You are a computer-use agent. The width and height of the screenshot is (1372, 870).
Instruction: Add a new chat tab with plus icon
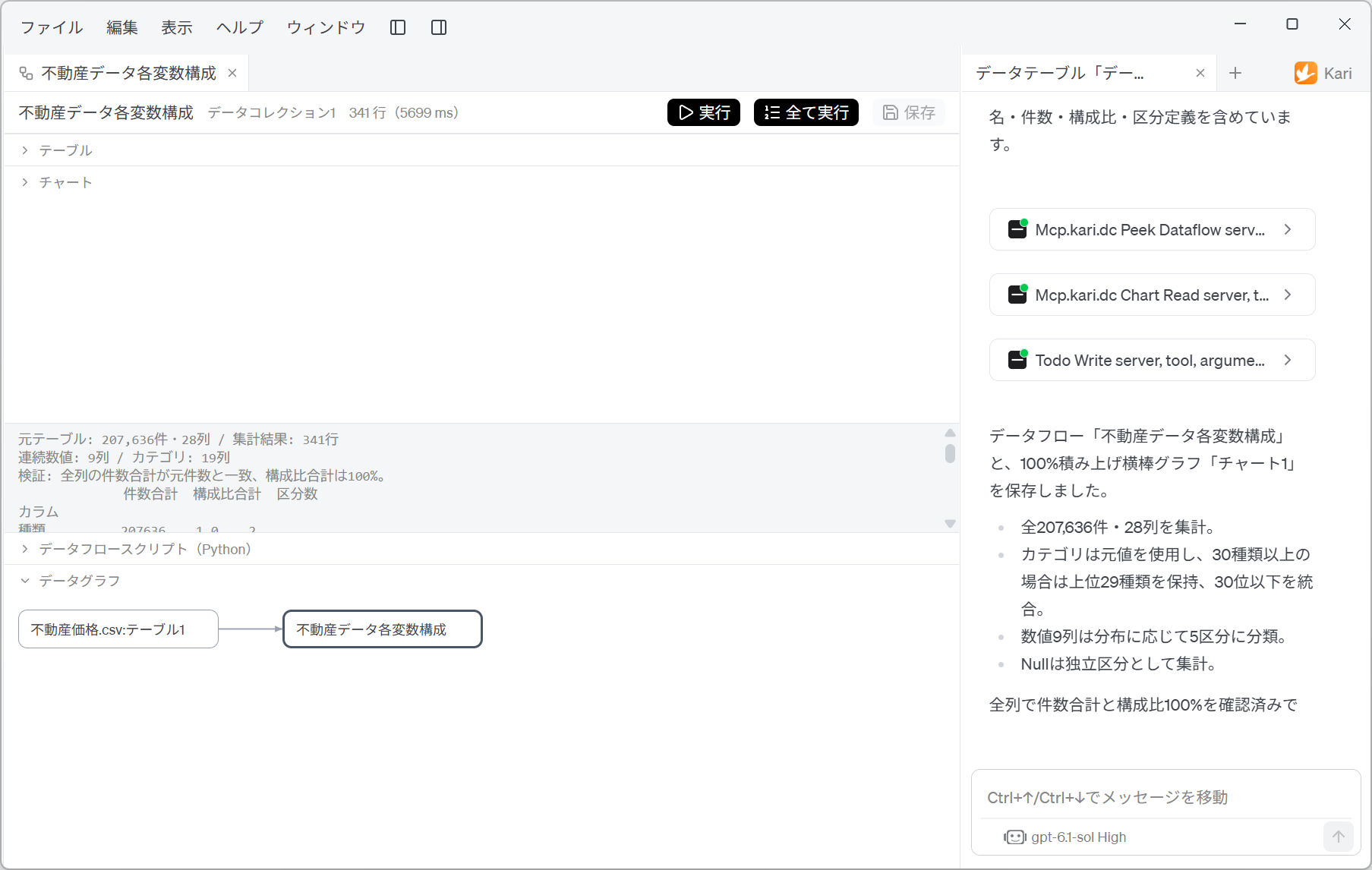point(1235,73)
